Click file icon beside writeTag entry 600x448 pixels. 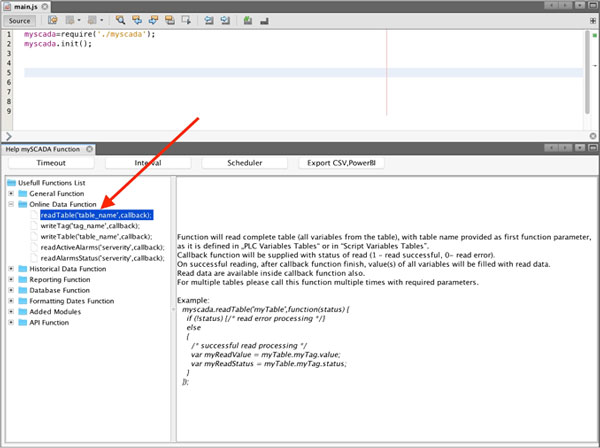pyautogui.click(x=34, y=226)
